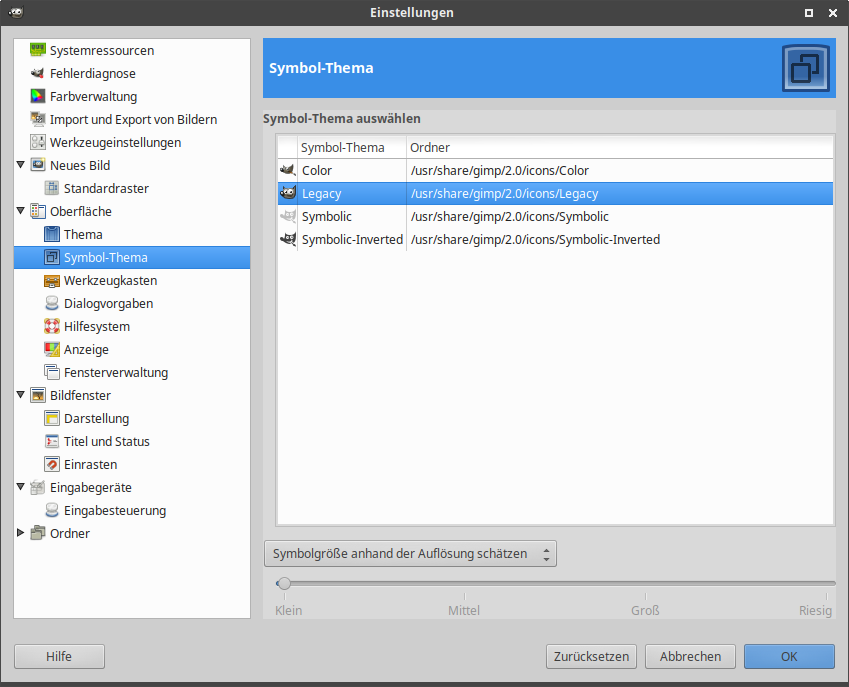The image size is (849, 687).
Task: Click the Fensterverwaltung windows icon
Action: [x=52, y=372]
